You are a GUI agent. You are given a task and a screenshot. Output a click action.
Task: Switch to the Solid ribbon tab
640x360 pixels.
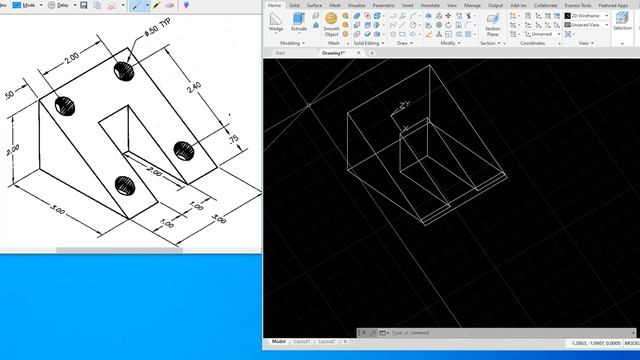click(x=294, y=5)
